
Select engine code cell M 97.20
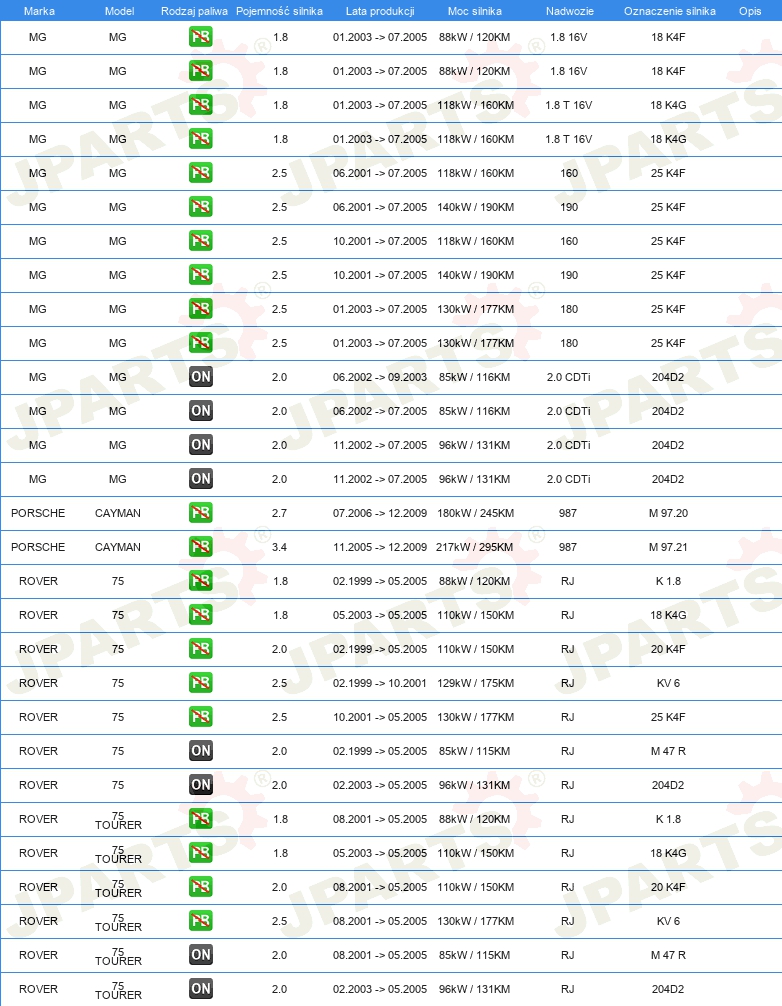click(668, 513)
